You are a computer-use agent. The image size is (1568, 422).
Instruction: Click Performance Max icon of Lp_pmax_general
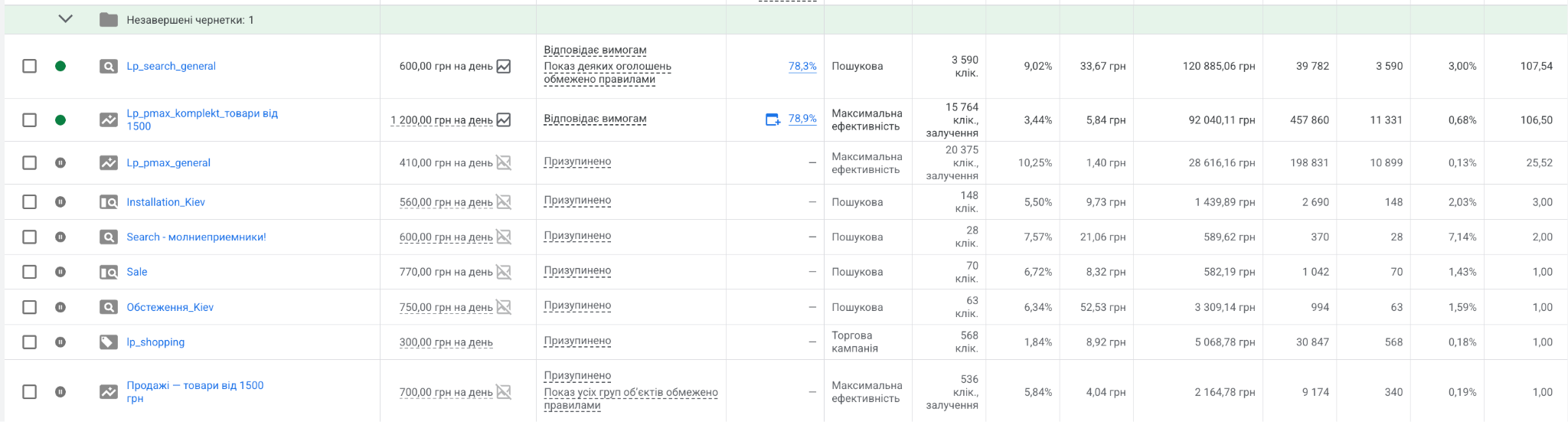pos(109,162)
